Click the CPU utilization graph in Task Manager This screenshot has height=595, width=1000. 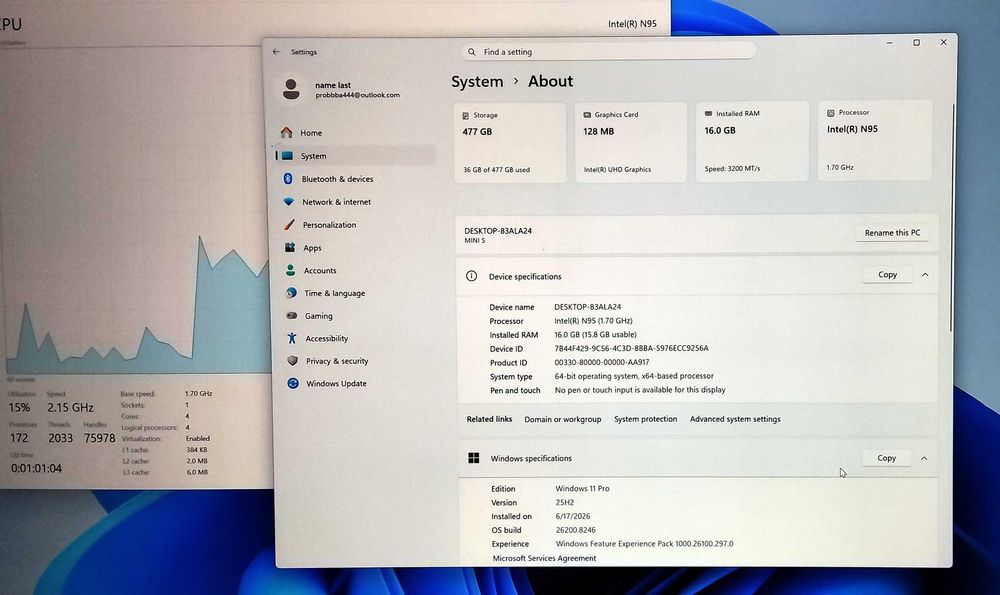click(137, 210)
